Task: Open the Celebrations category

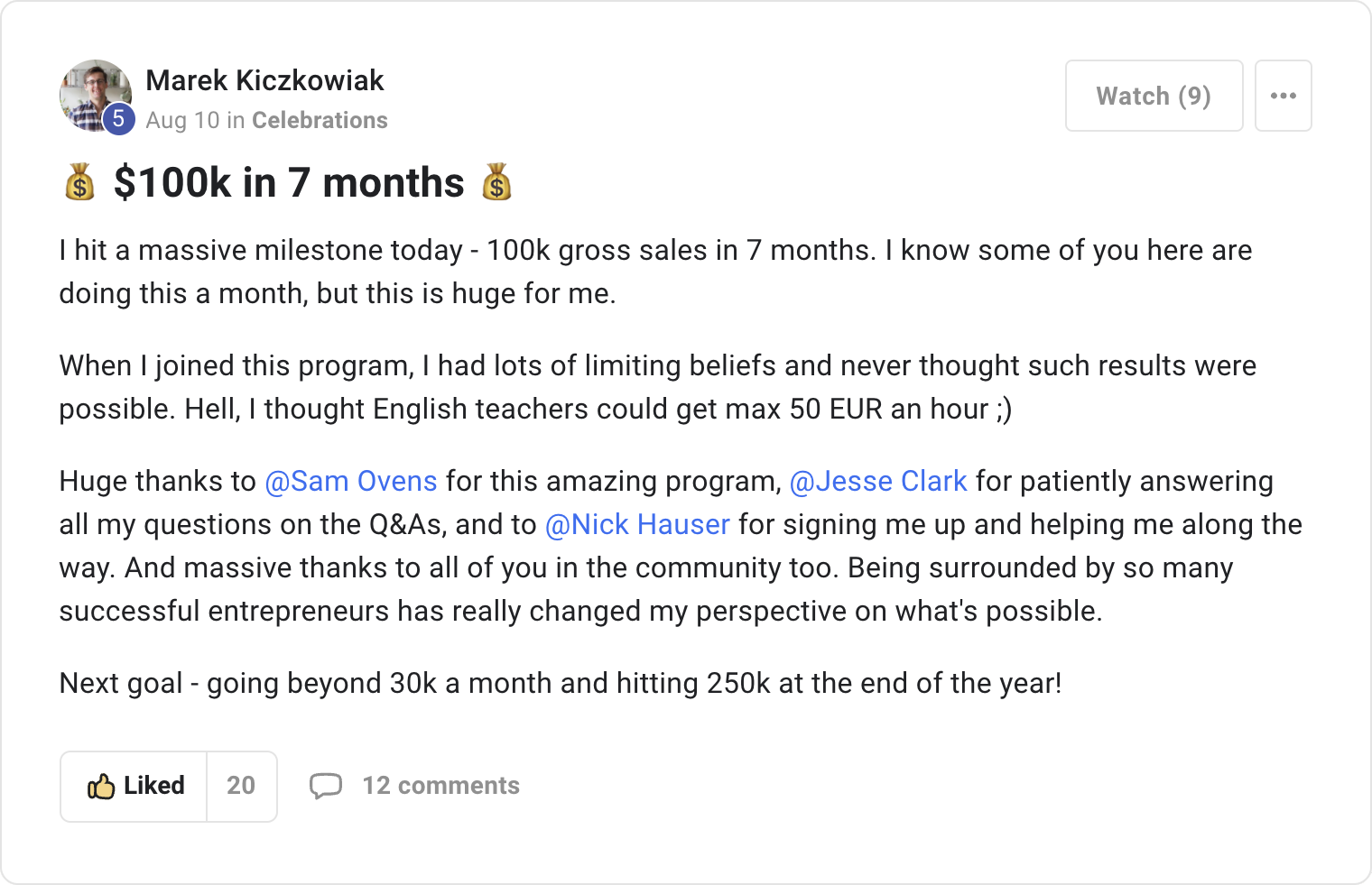Action: (x=320, y=120)
